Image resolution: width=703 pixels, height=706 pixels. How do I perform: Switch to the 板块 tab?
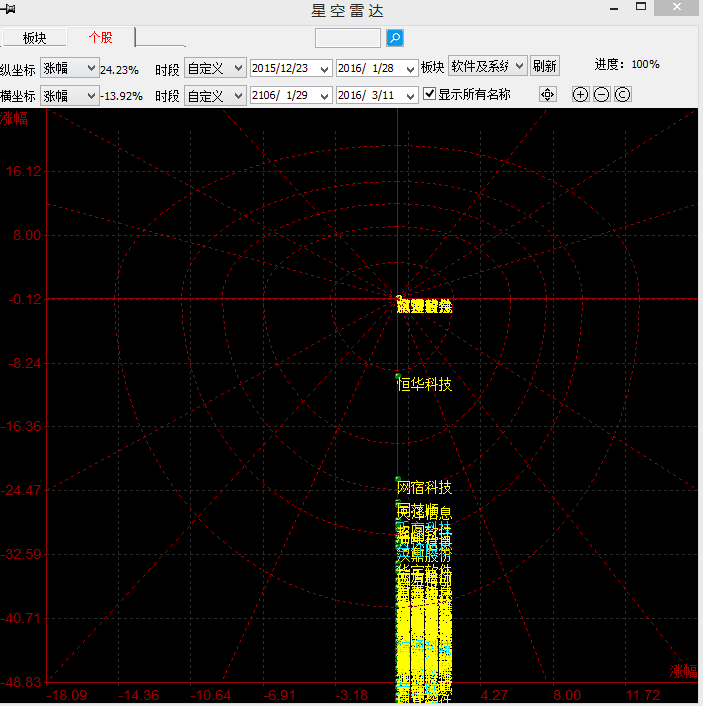[x=35, y=38]
